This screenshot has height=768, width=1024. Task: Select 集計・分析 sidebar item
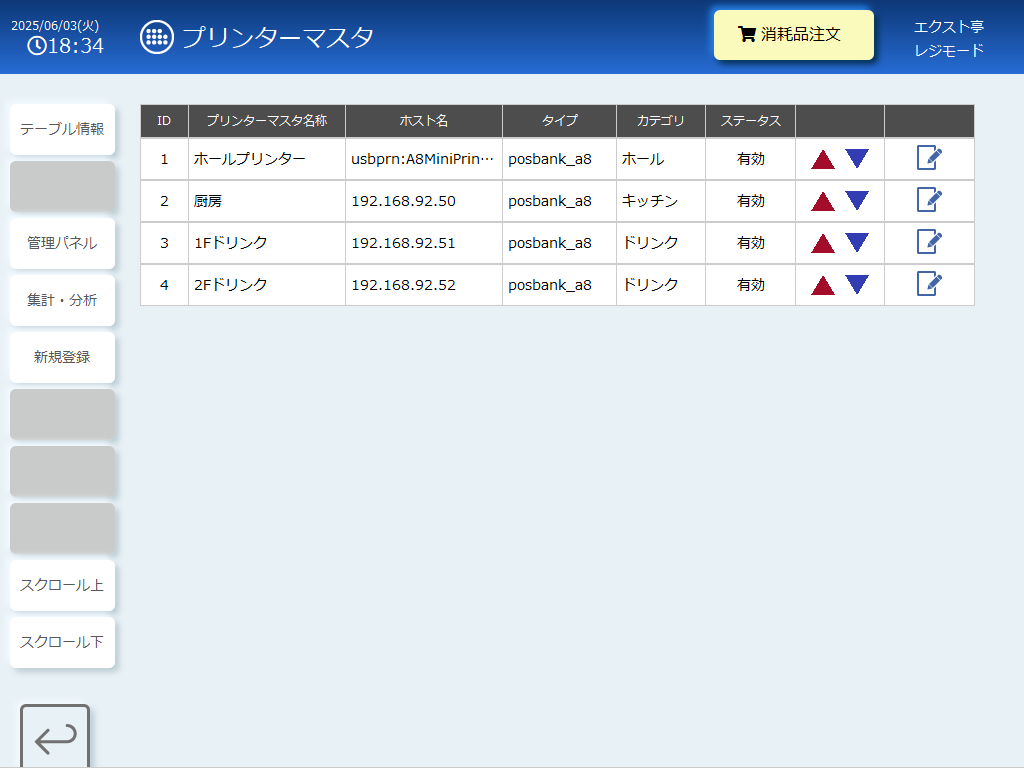coord(62,300)
